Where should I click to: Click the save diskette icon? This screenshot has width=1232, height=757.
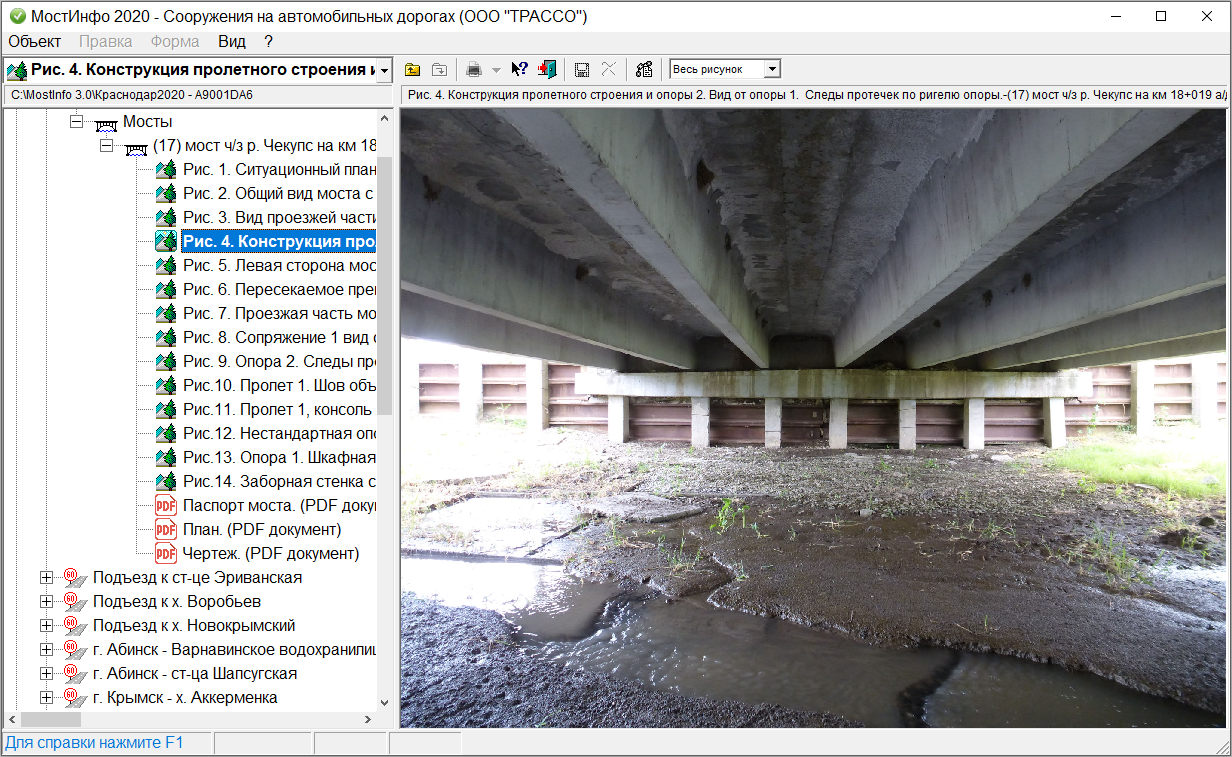tap(581, 69)
